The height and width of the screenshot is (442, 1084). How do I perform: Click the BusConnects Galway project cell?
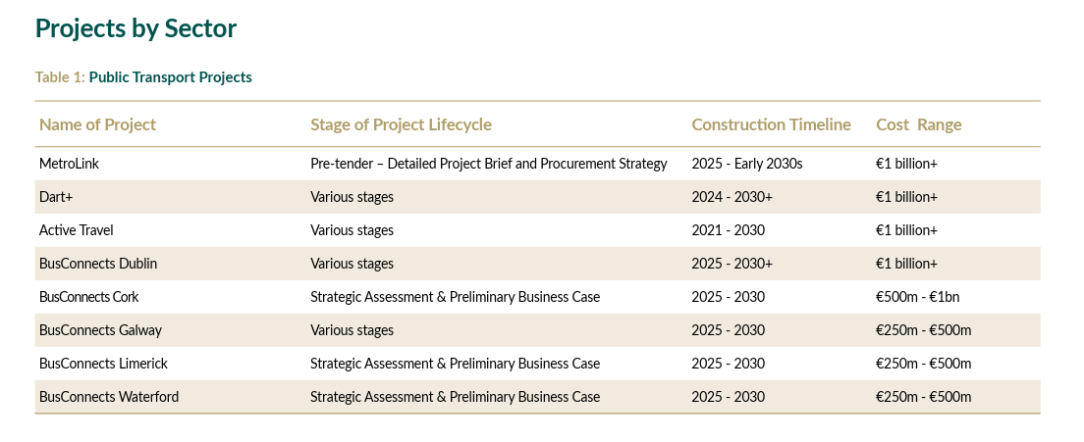click(100, 330)
